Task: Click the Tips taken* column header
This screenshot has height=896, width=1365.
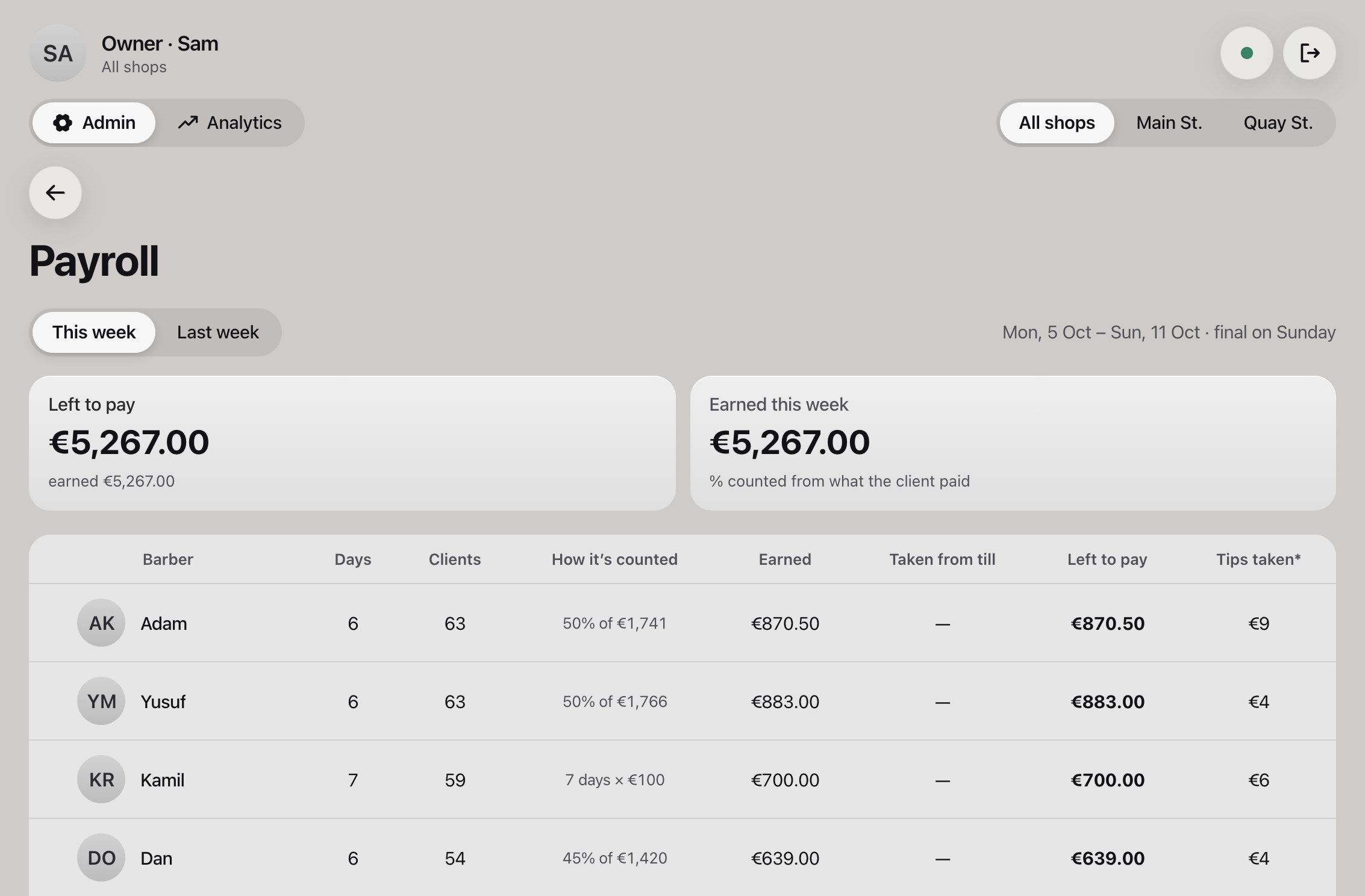Action: click(1258, 559)
